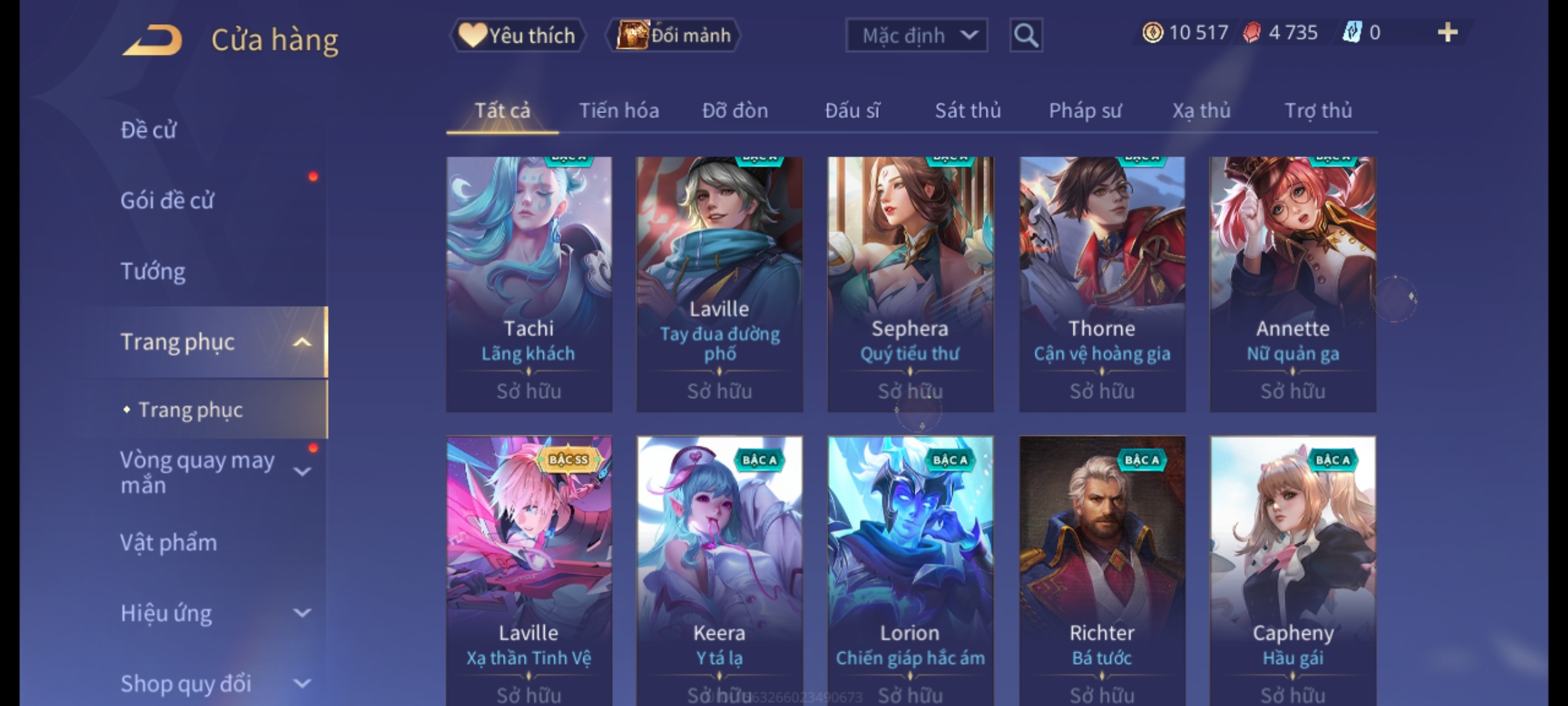Screen dimensions: 1568x706
Task: Expand the Shop quy đổi section
Action: 302,684
